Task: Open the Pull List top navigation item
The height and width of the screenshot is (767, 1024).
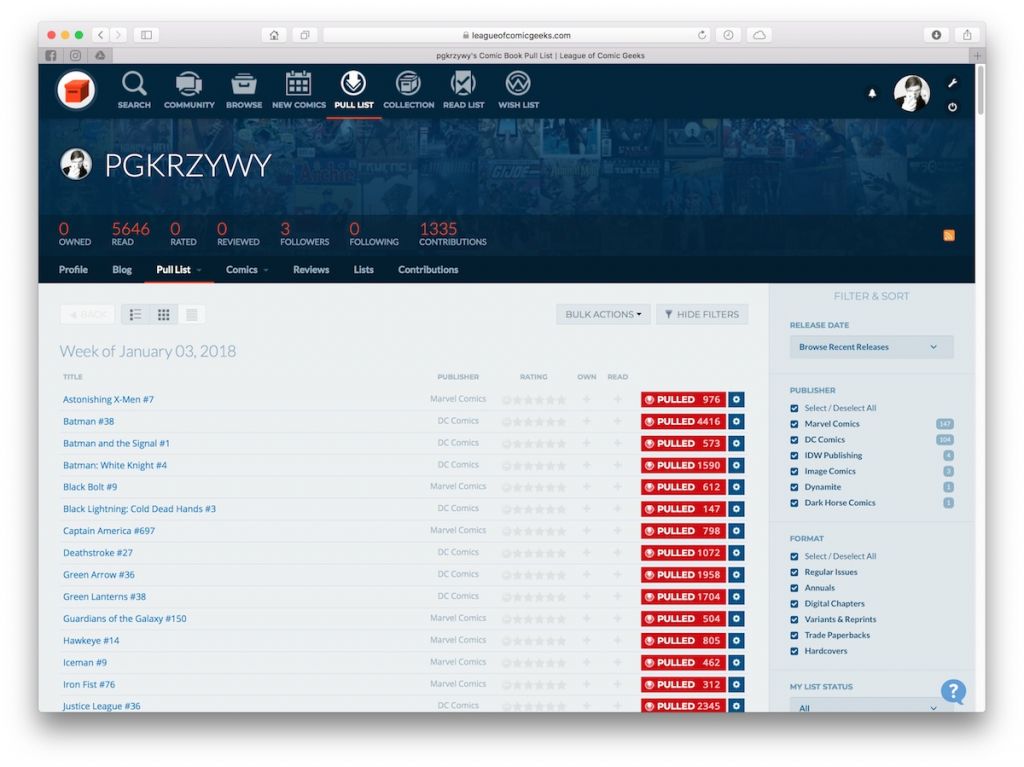Action: pyautogui.click(x=354, y=90)
